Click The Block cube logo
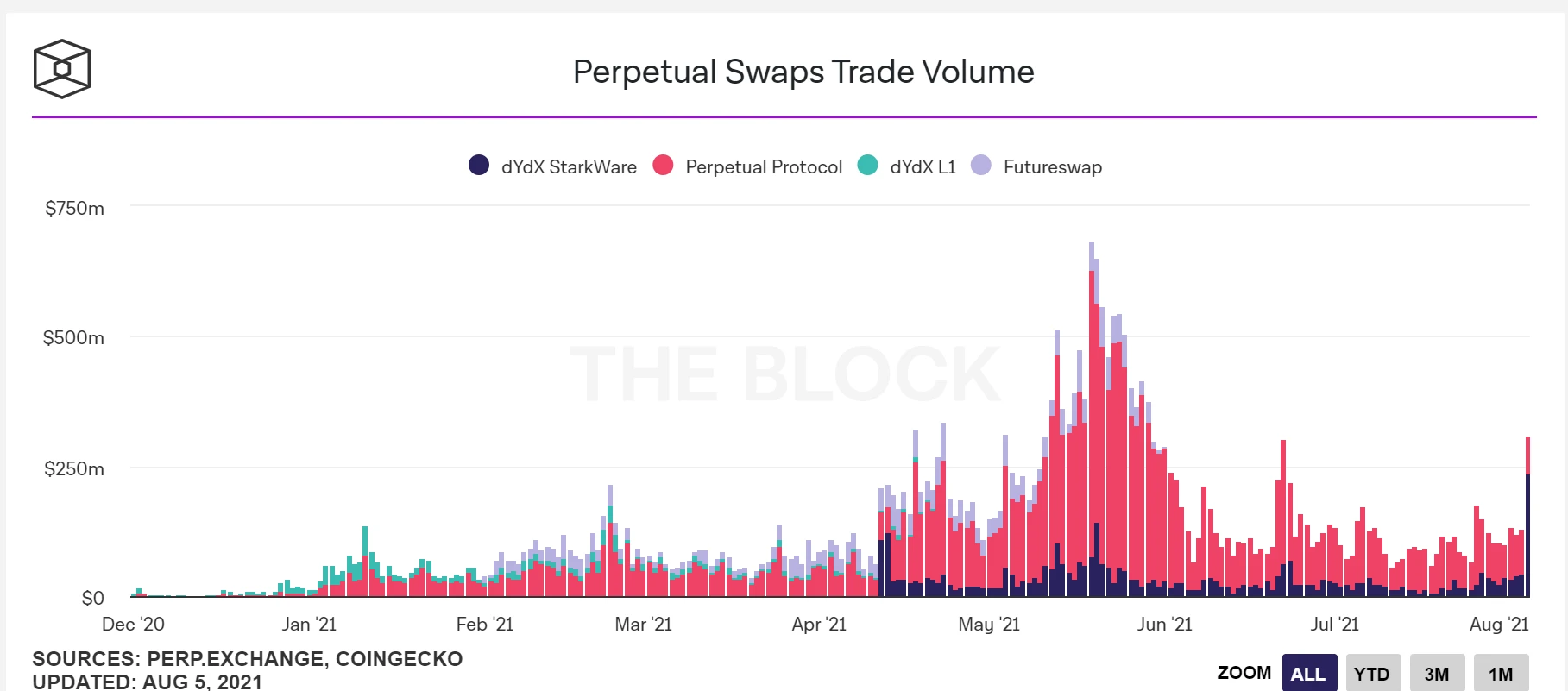This screenshot has width=1568, height=691. pos(61,69)
